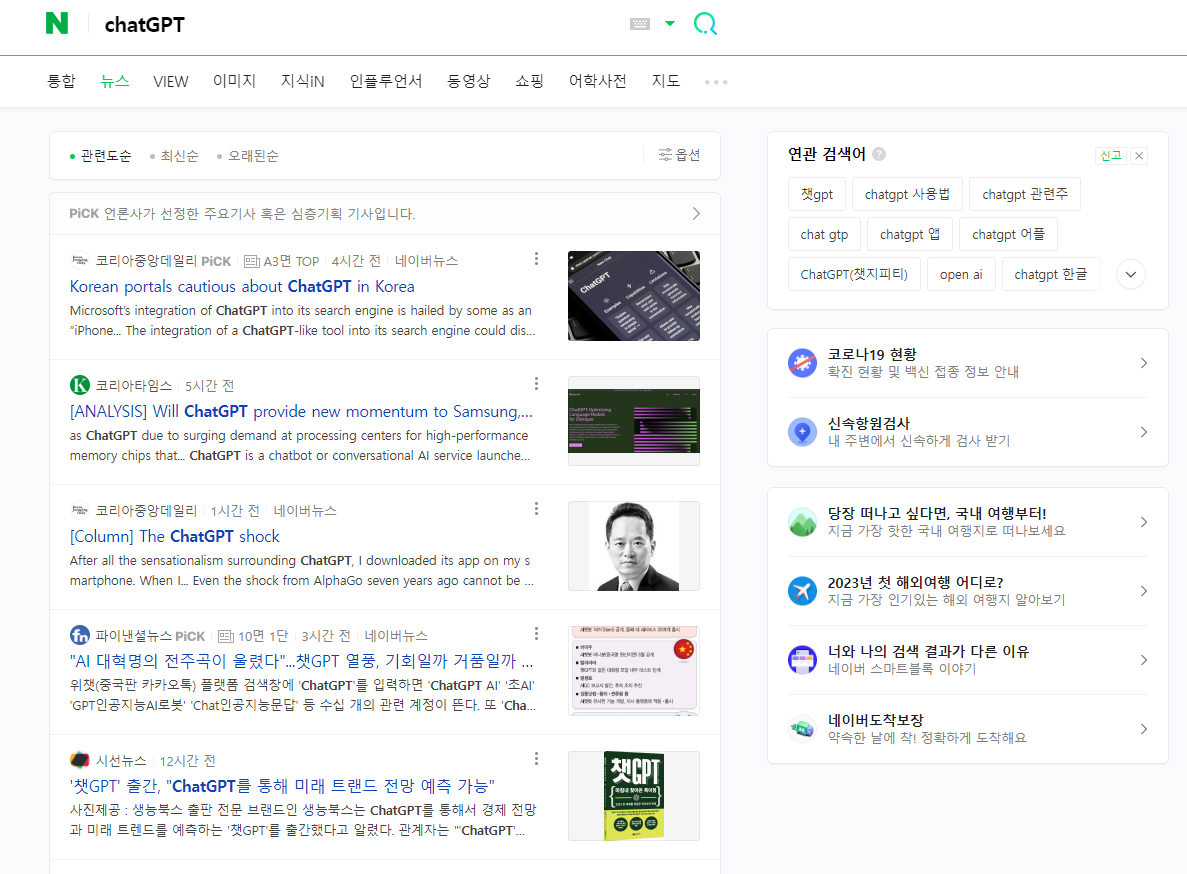The image size is (1187, 874).
Task: Switch to the 지도 tab
Action: click(x=666, y=81)
